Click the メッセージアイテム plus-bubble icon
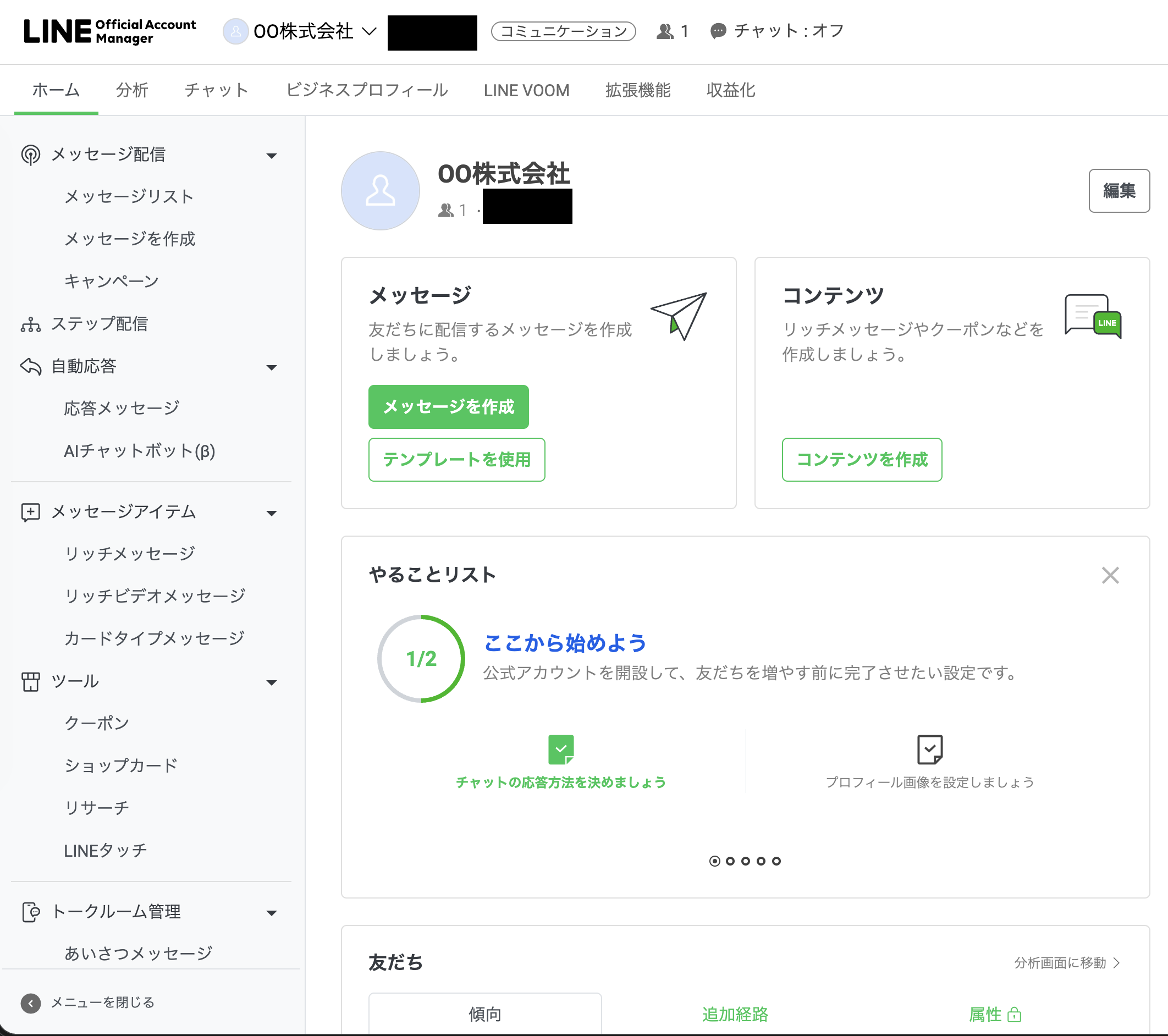The image size is (1168, 1036). (31, 512)
